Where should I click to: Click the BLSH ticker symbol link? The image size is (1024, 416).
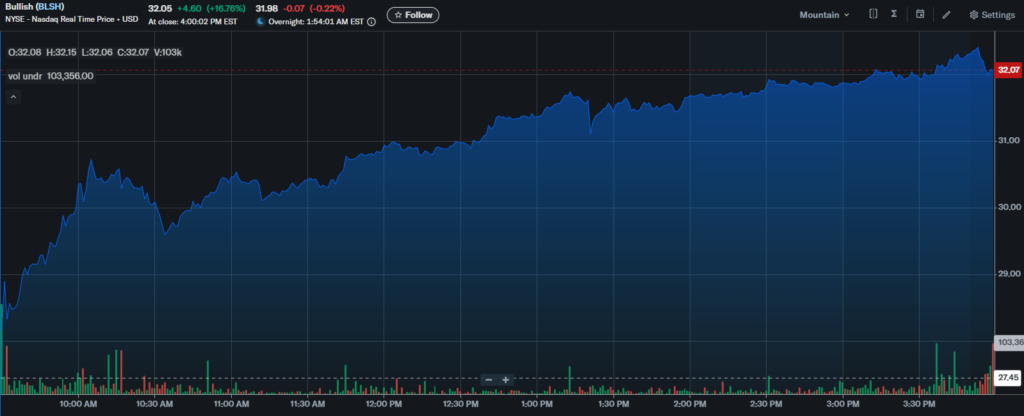tap(51, 7)
